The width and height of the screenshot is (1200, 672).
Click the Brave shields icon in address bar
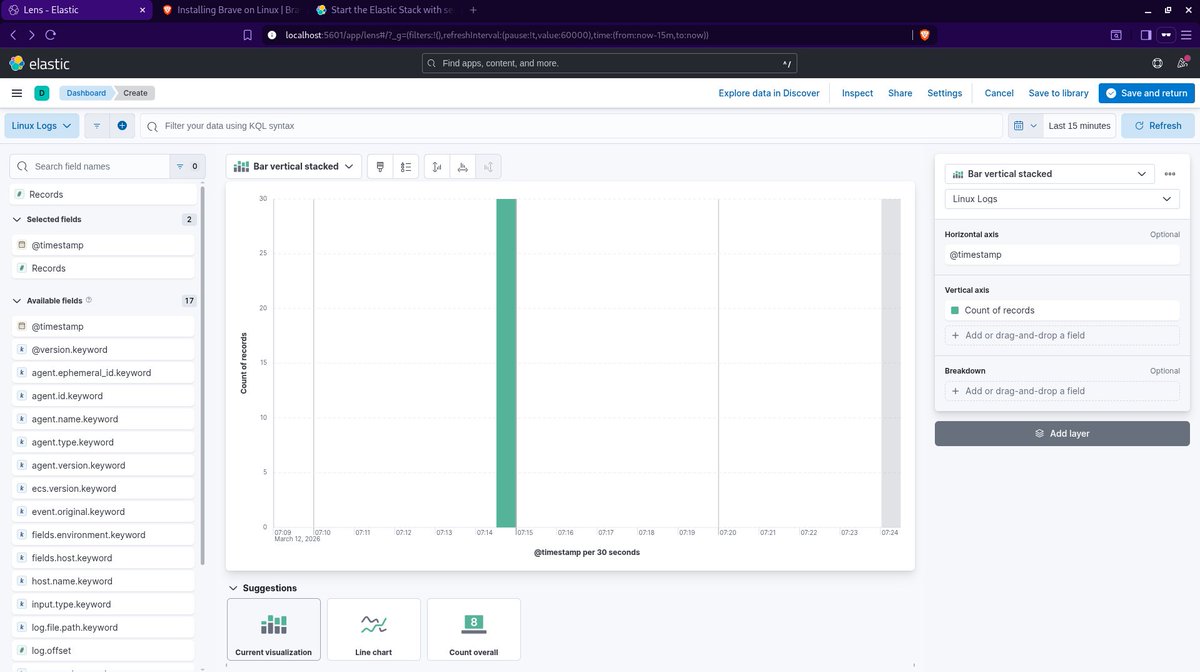pos(924,34)
